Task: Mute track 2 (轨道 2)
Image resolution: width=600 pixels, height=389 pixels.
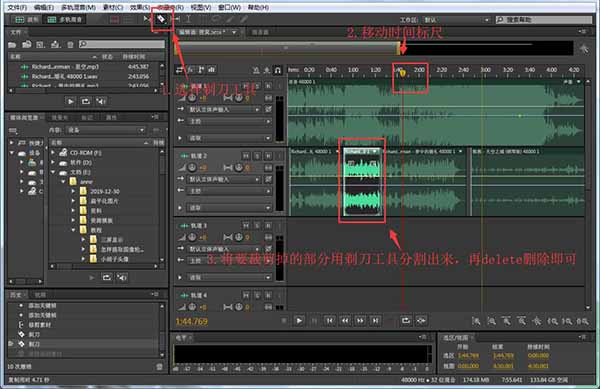Action: click(x=246, y=156)
